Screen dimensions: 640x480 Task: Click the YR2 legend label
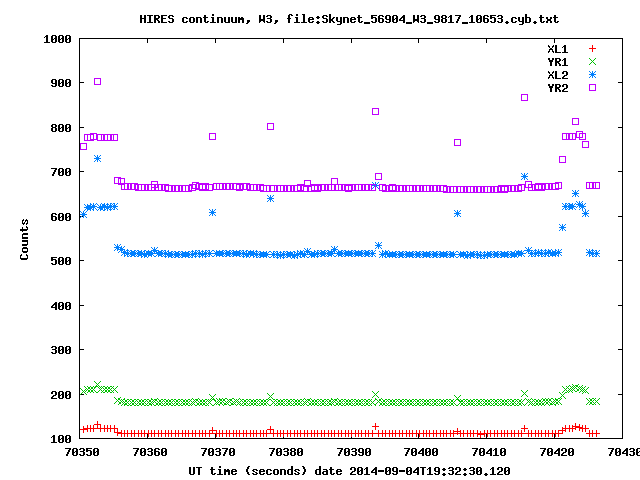[558, 89]
